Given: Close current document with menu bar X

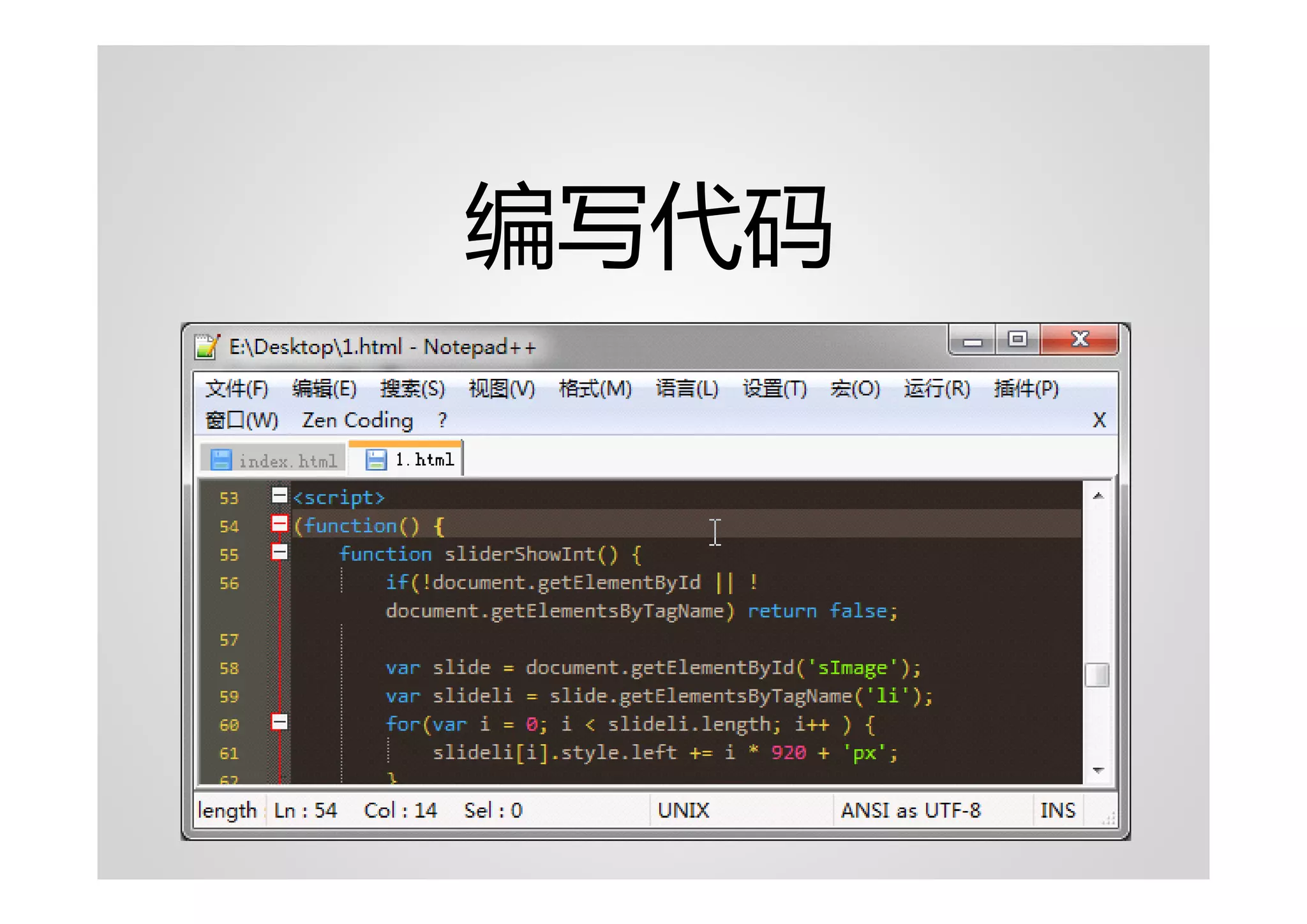Looking at the screenshot, I should tap(1099, 420).
